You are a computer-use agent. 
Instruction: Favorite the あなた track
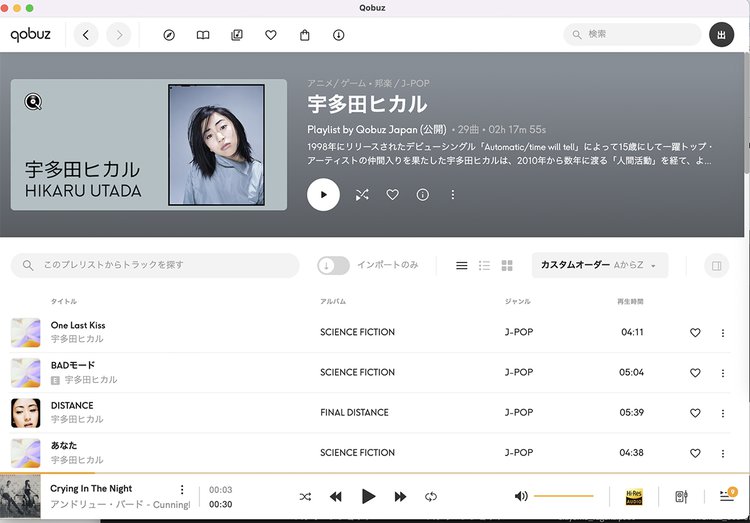[x=695, y=453]
